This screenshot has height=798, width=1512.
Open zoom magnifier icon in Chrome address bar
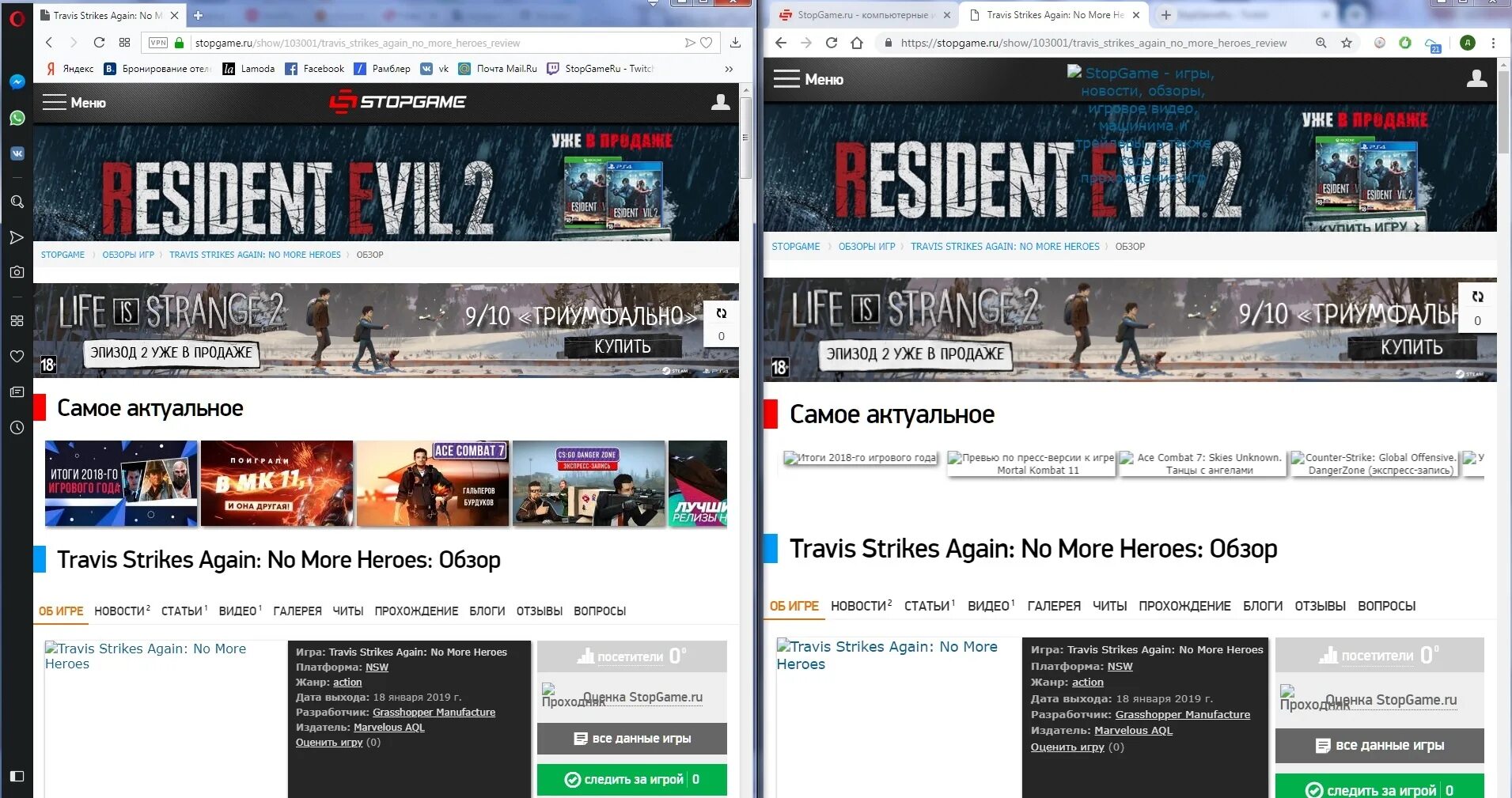[1321, 43]
